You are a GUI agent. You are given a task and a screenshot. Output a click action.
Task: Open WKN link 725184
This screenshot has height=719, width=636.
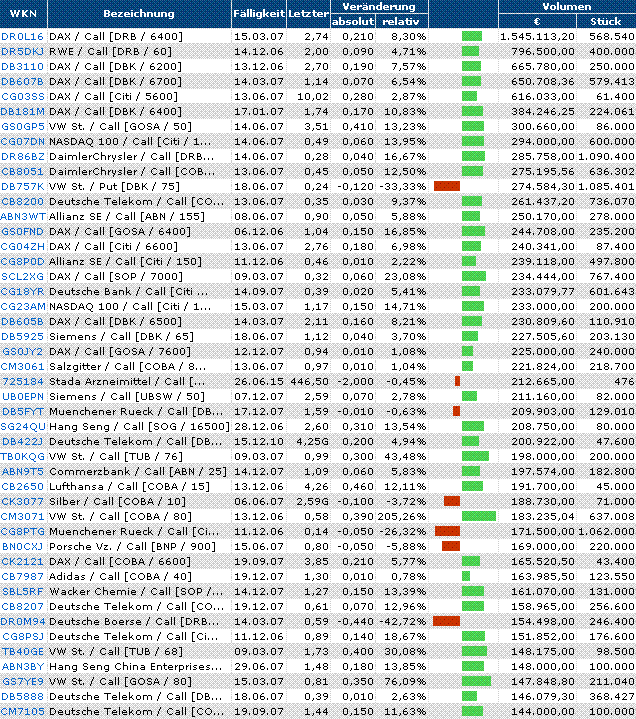pyautogui.click(x=23, y=382)
